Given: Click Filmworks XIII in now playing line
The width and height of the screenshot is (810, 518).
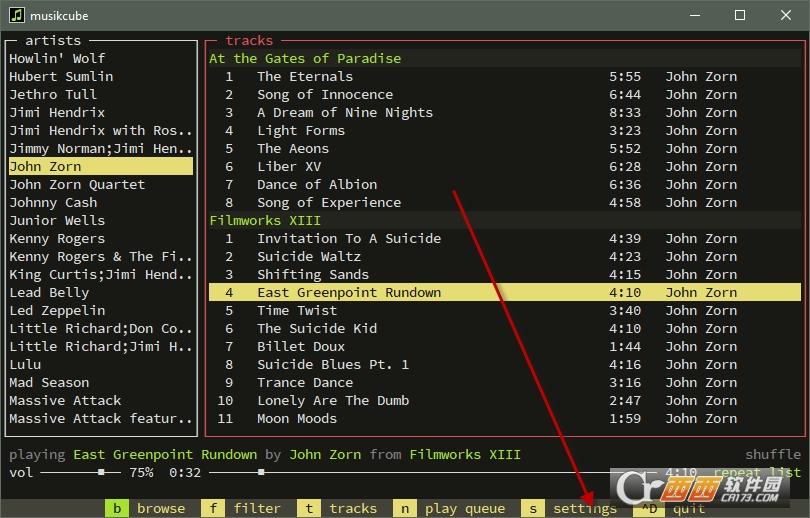Looking at the screenshot, I should [x=465, y=454].
